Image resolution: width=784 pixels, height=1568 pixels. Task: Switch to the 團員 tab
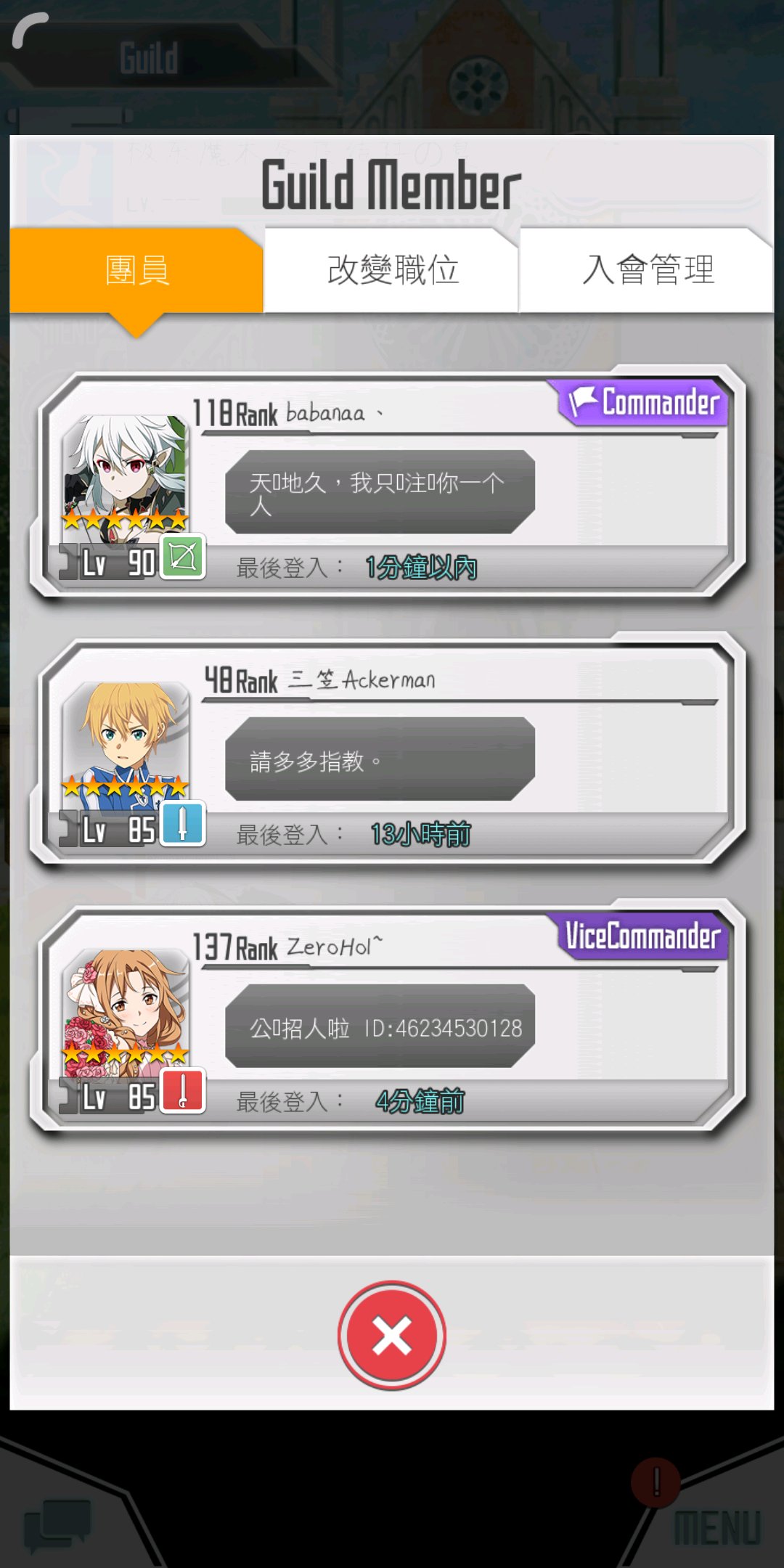click(136, 270)
